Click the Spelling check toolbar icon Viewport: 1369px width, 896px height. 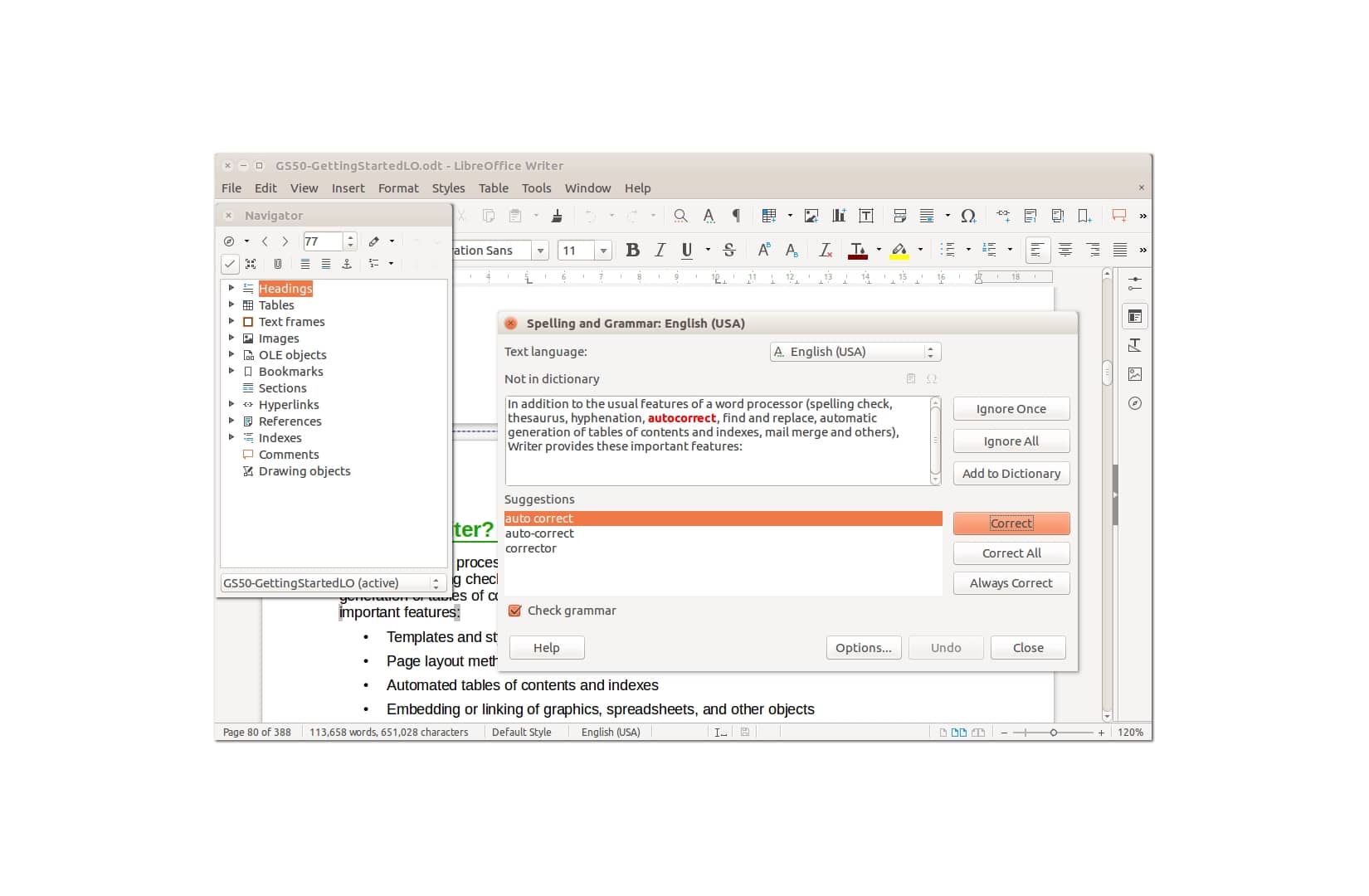click(x=709, y=216)
